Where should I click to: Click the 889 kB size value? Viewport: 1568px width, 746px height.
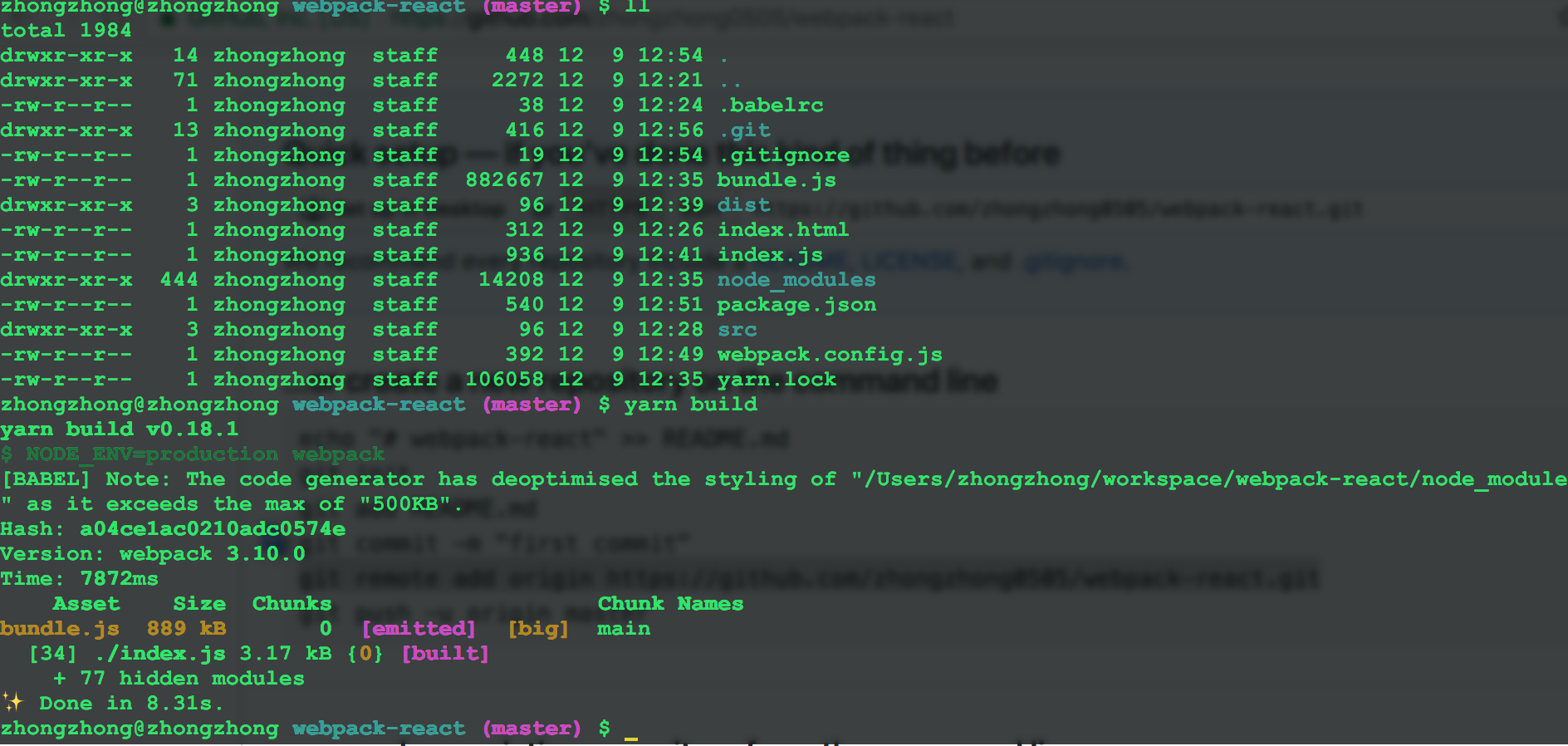click(187, 629)
